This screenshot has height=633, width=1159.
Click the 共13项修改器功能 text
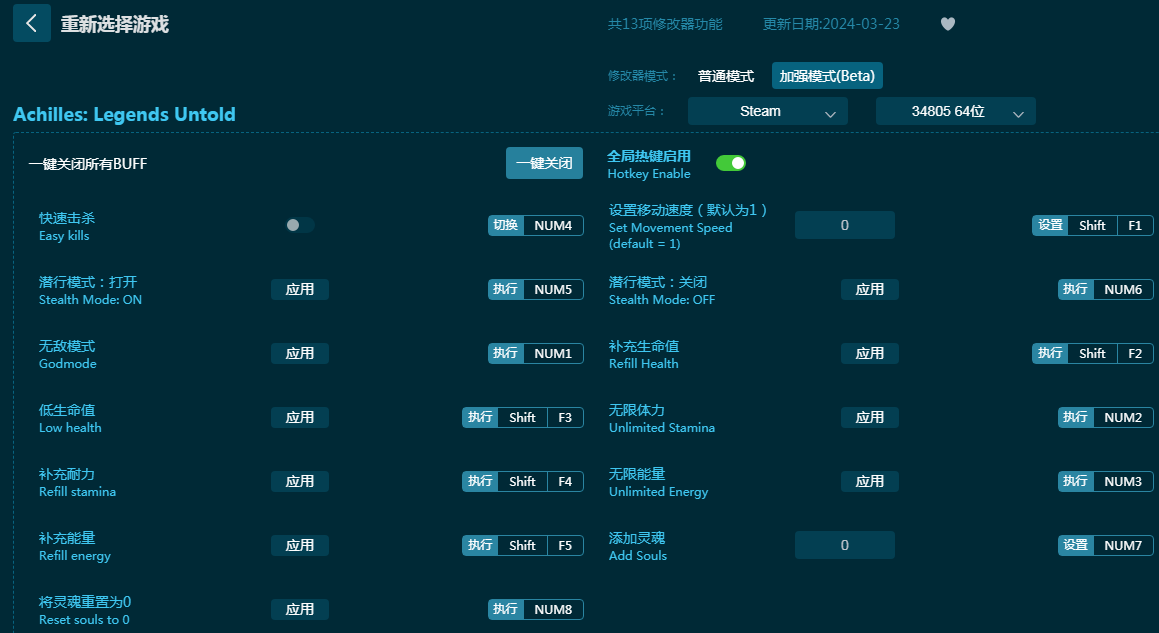click(x=665, y=24)
